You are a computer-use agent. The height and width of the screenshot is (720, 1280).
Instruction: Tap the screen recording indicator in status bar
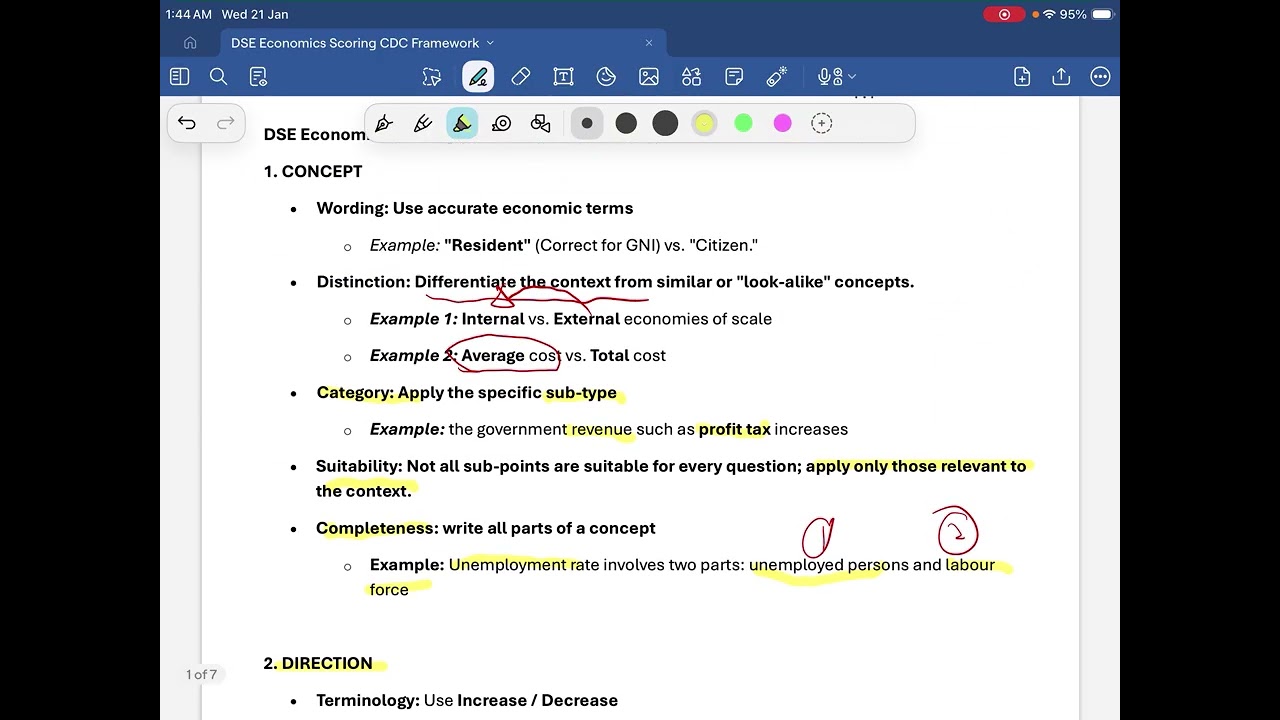(1004, 14)
